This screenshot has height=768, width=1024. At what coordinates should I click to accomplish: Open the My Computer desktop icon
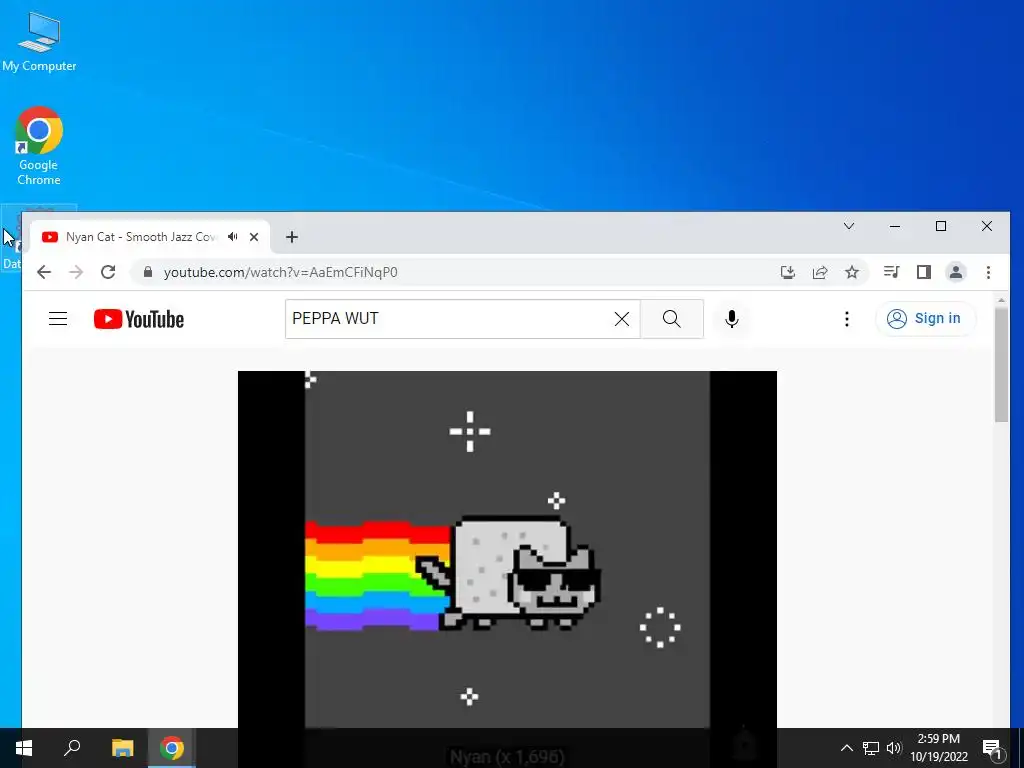[x=39, y=42]
